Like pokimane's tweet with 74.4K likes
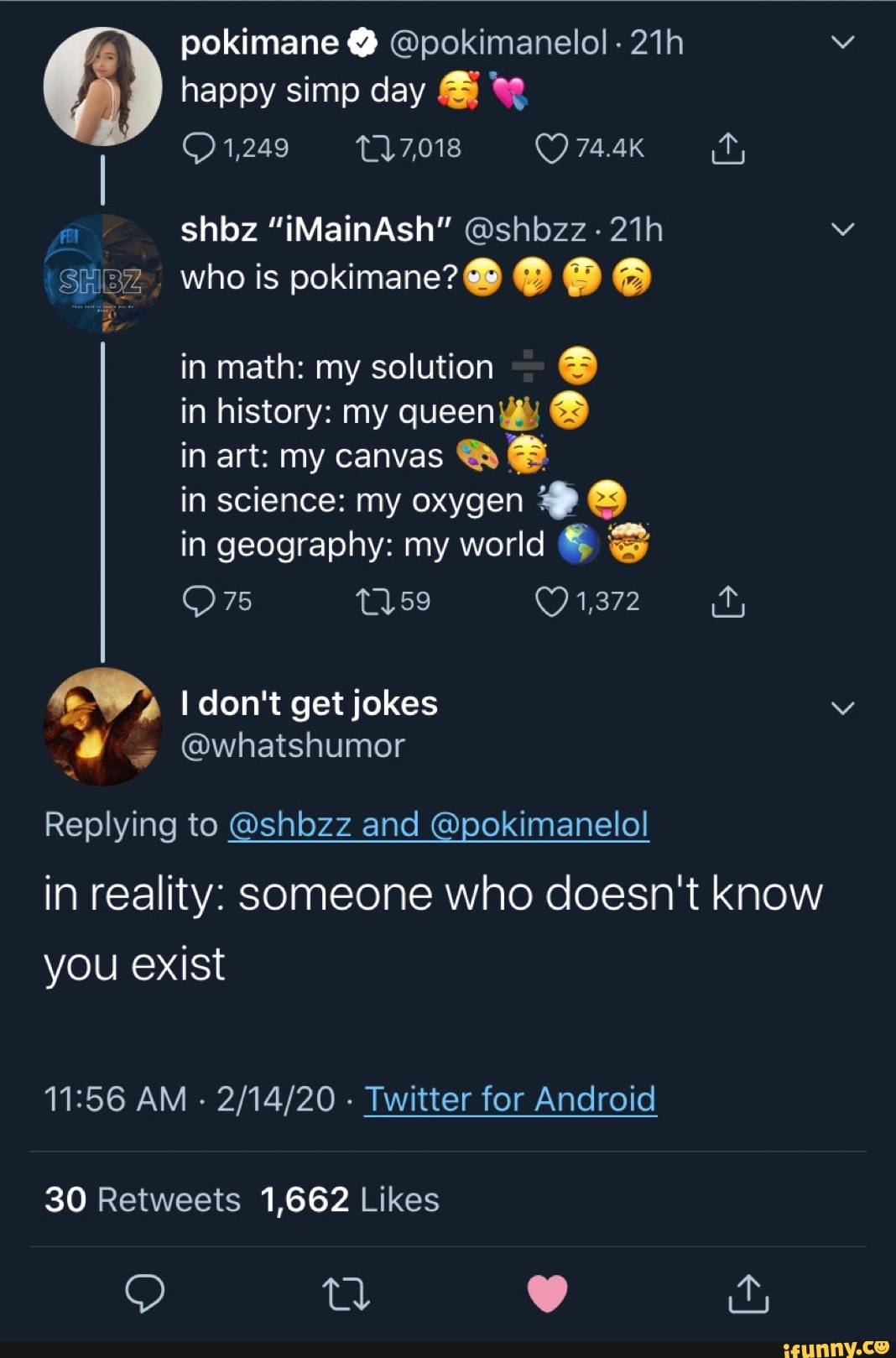This screenshot has width=896, height=1358. pyautogui.click(x=551, y=149)
